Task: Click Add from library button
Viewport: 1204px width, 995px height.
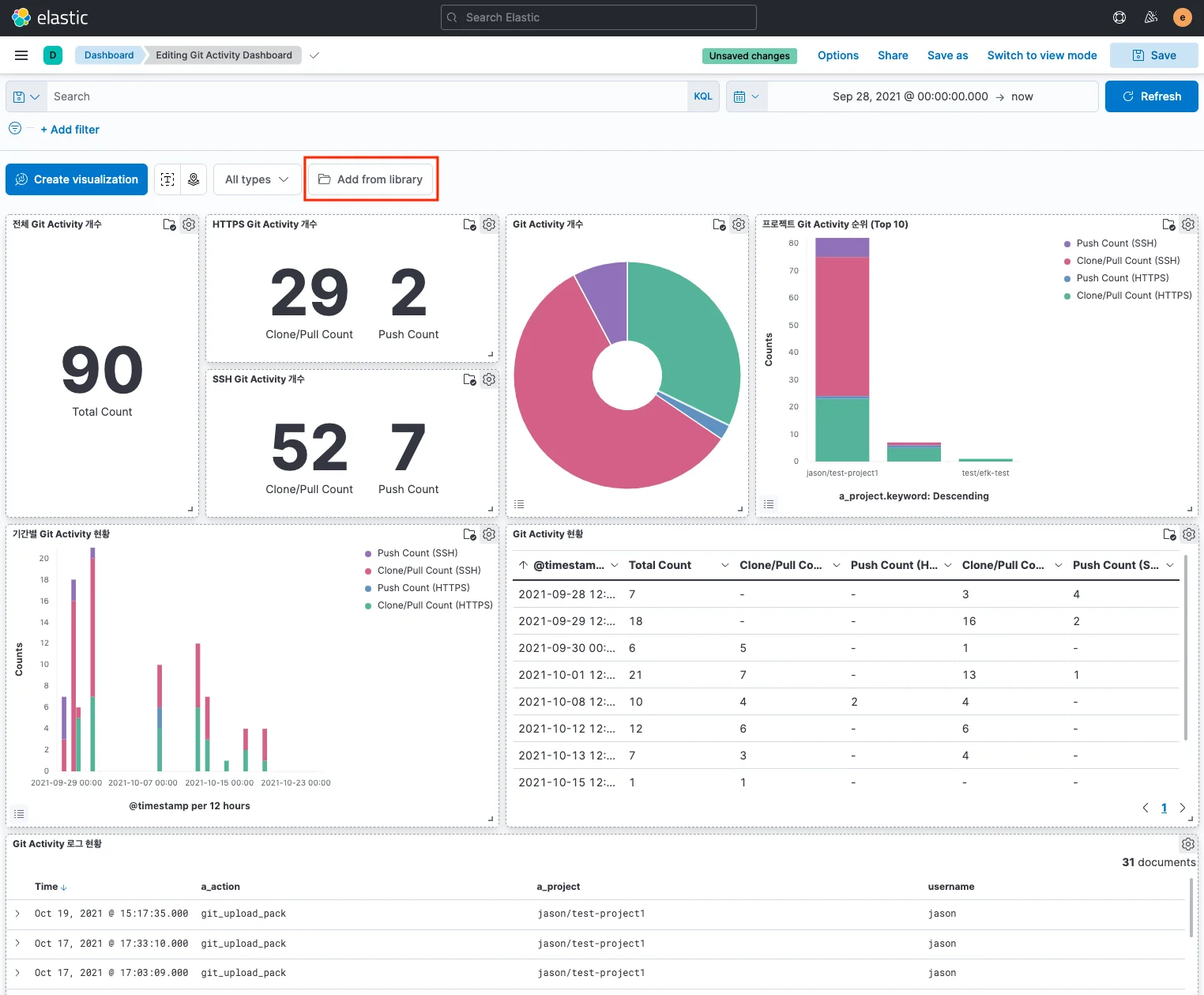Action: (x=371, y=179)
